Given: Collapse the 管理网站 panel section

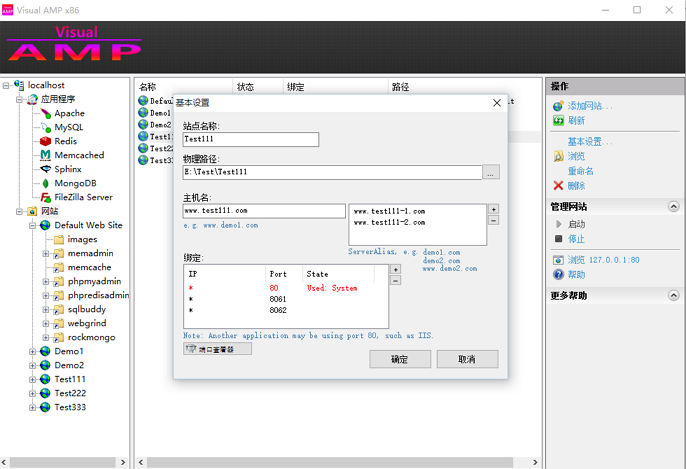Looking at the screenshot, I should pos(673,206).
